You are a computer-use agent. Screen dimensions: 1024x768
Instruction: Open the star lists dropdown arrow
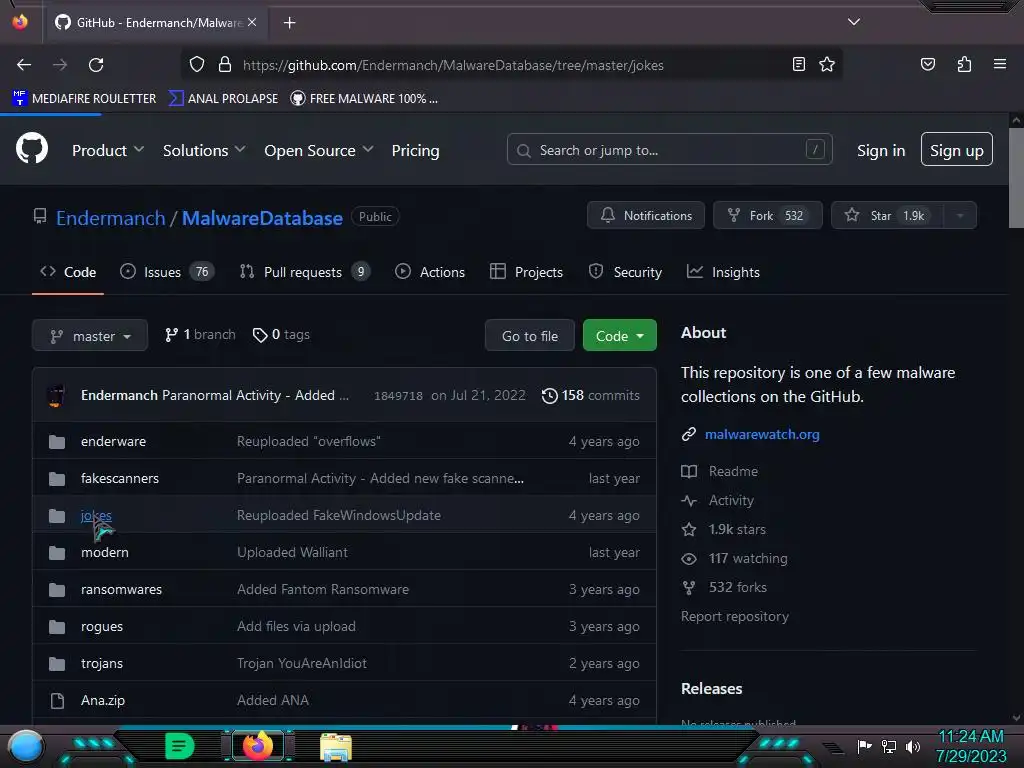[x=960, y=216]
